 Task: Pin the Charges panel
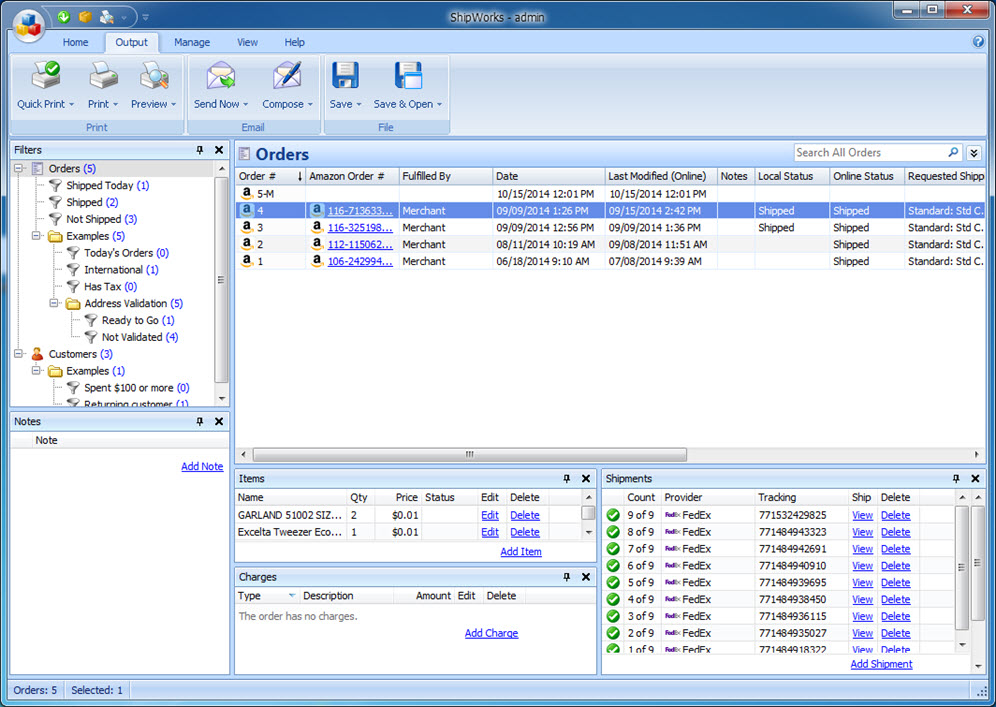(567, 577)
